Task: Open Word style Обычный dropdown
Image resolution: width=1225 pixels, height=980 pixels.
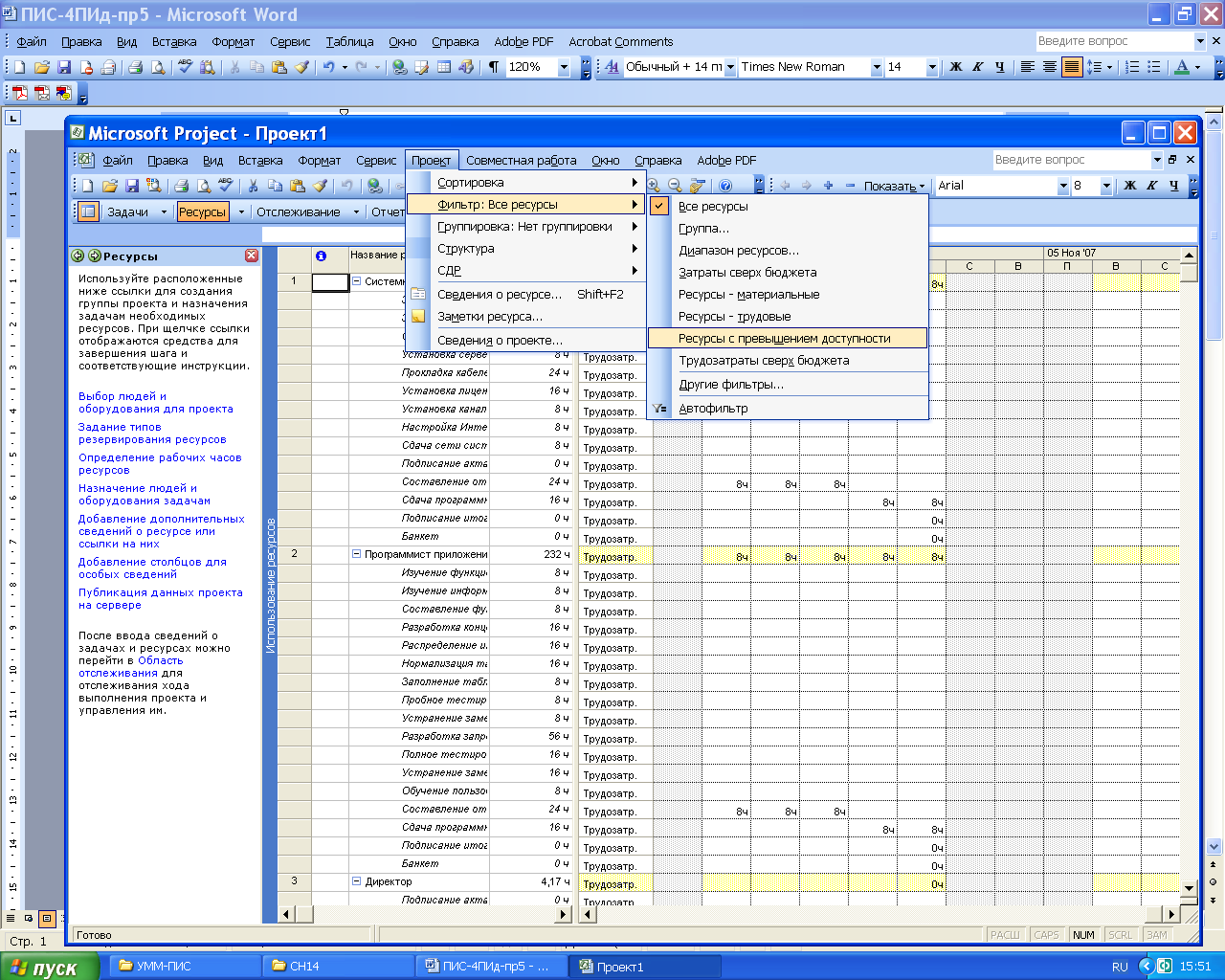Action: (730, 67)
